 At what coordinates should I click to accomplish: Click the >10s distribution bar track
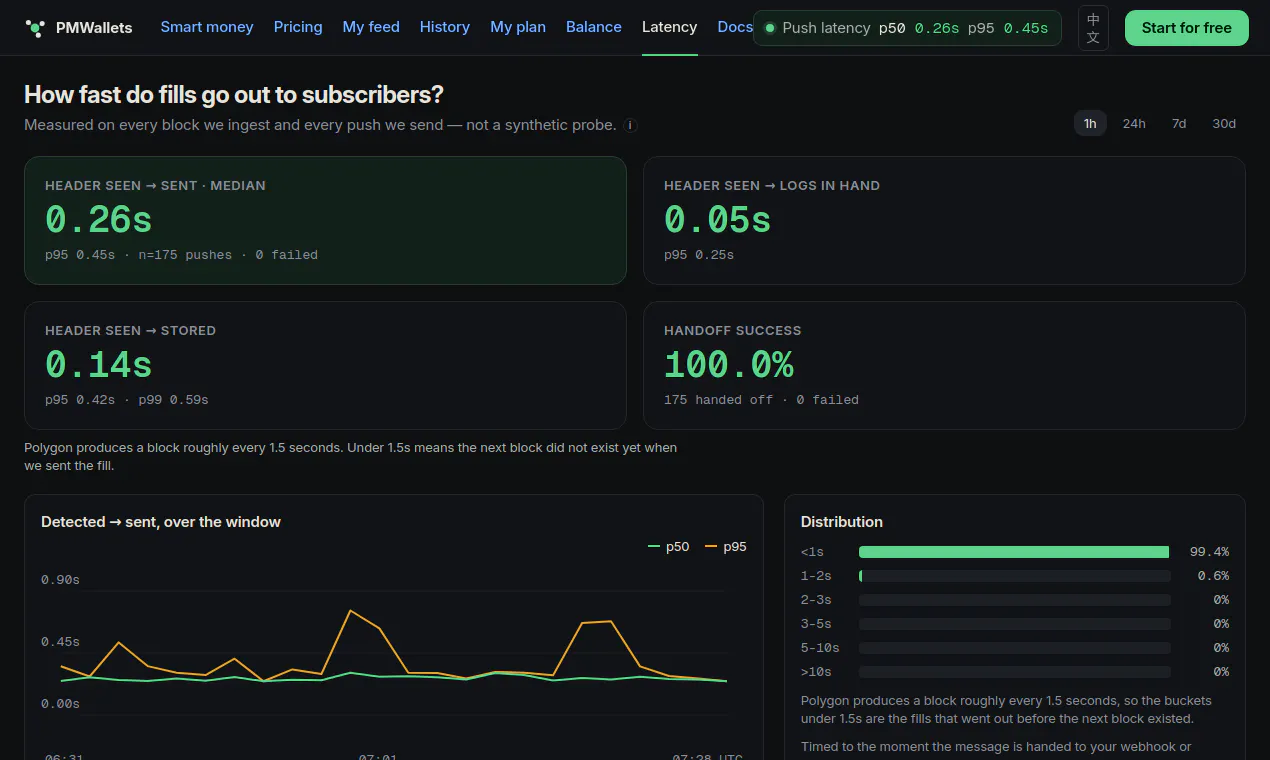(1014, 672)
